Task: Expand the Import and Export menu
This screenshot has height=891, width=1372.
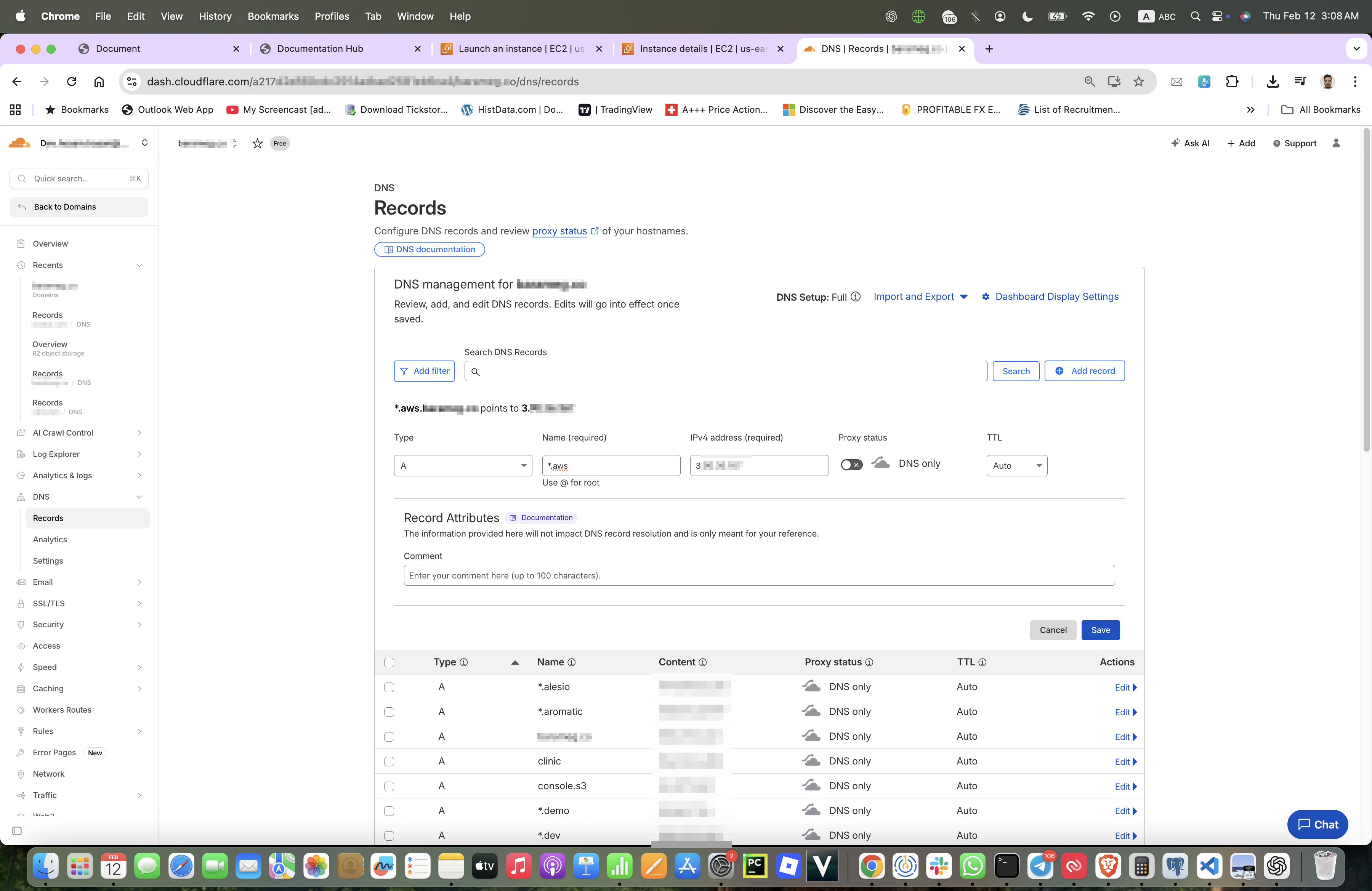Action: pos(920,297)
